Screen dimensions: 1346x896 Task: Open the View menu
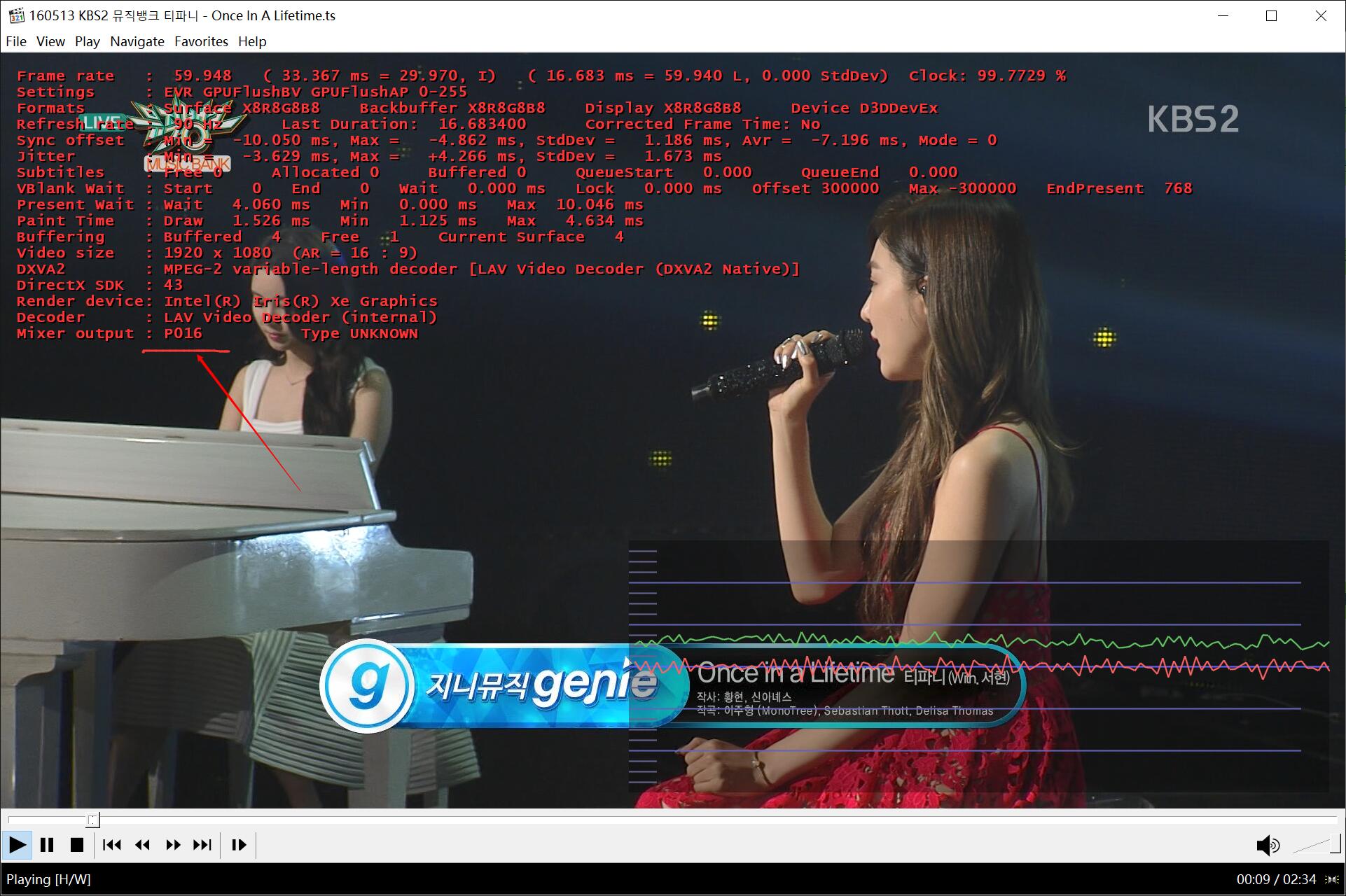tap(50, 41)
